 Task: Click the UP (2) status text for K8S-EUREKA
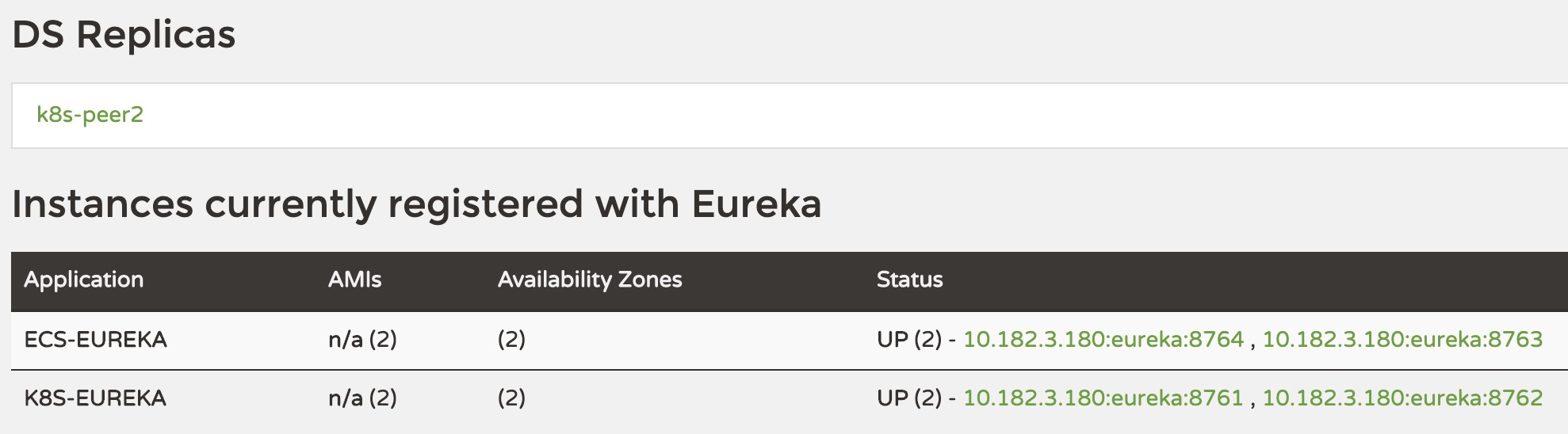click(x=908, y=398)
